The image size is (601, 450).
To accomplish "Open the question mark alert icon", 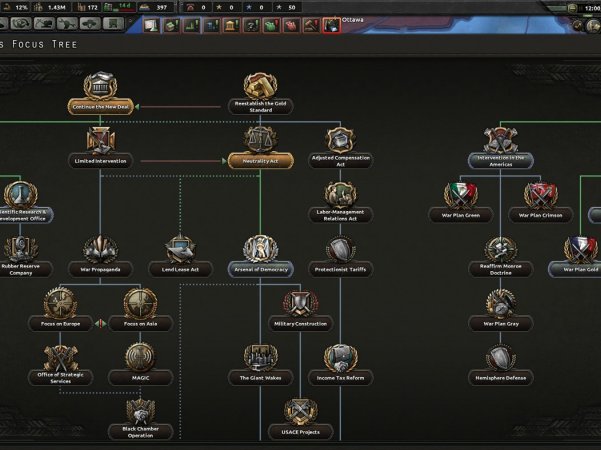I will pos(251,25).
